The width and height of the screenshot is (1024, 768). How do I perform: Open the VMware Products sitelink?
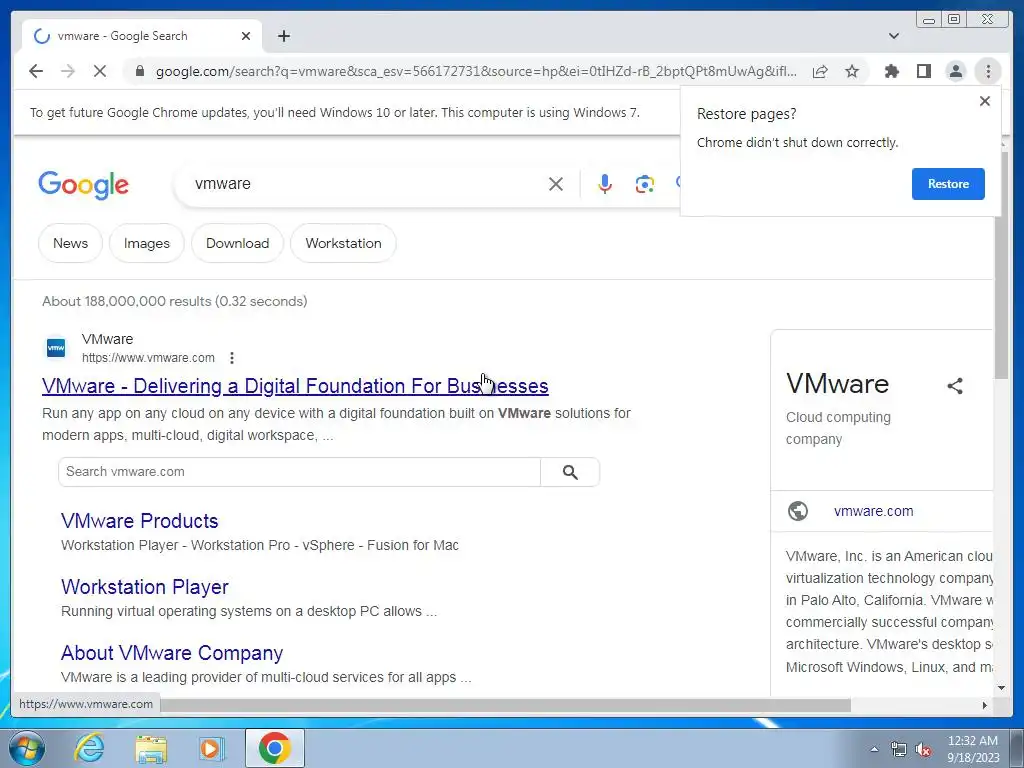click(140, 520)
